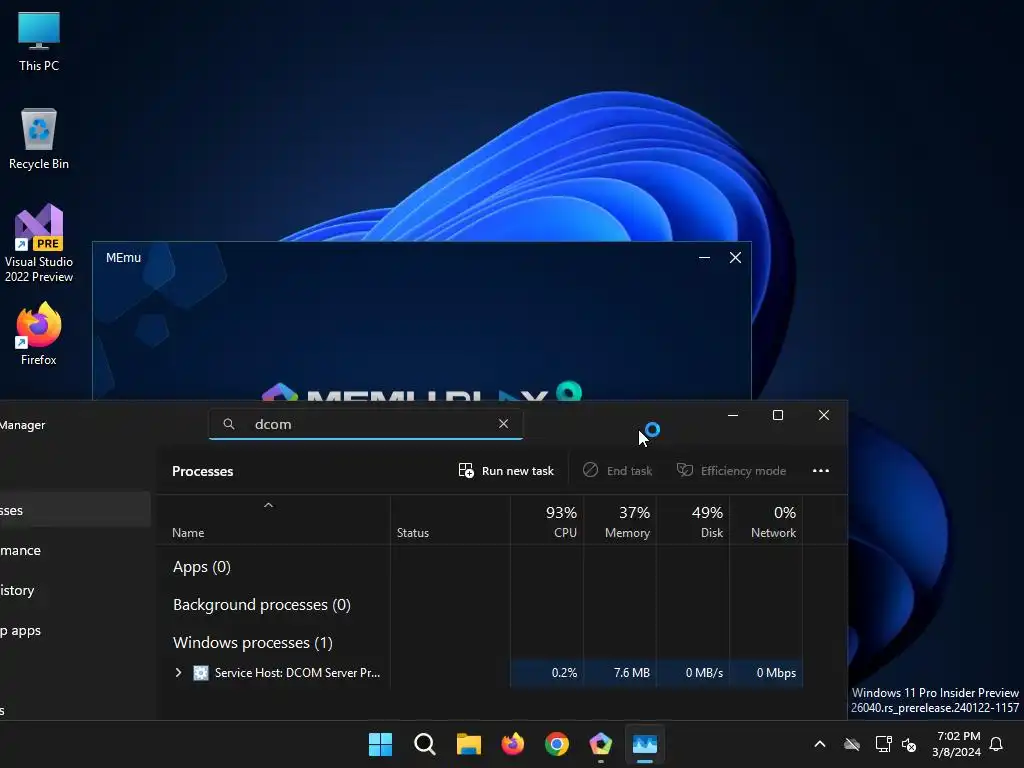The width and height of the screenshot is (1024, 768).
Task: Click the 0 MB/s disk cell
Action: (x=693, y=673)
